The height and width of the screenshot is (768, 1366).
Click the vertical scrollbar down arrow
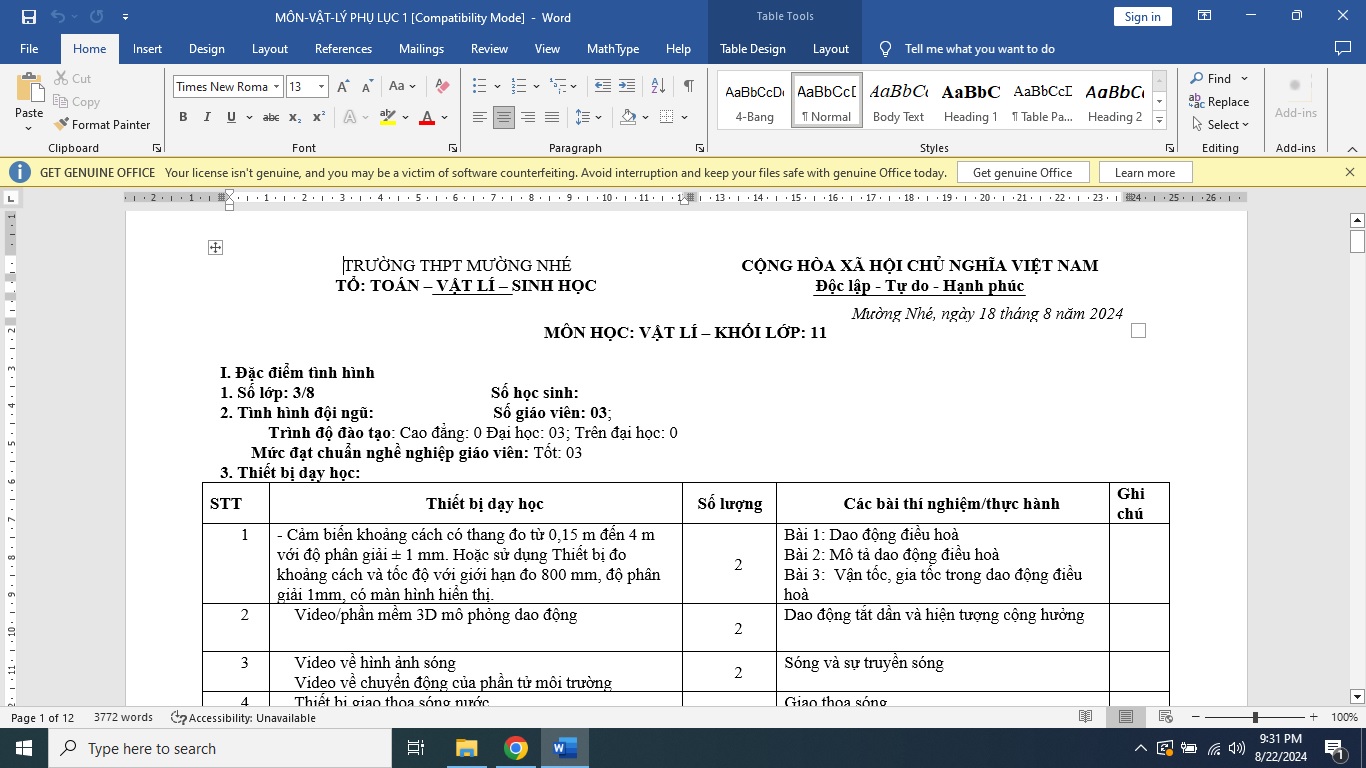click(x=1357, y=696)
